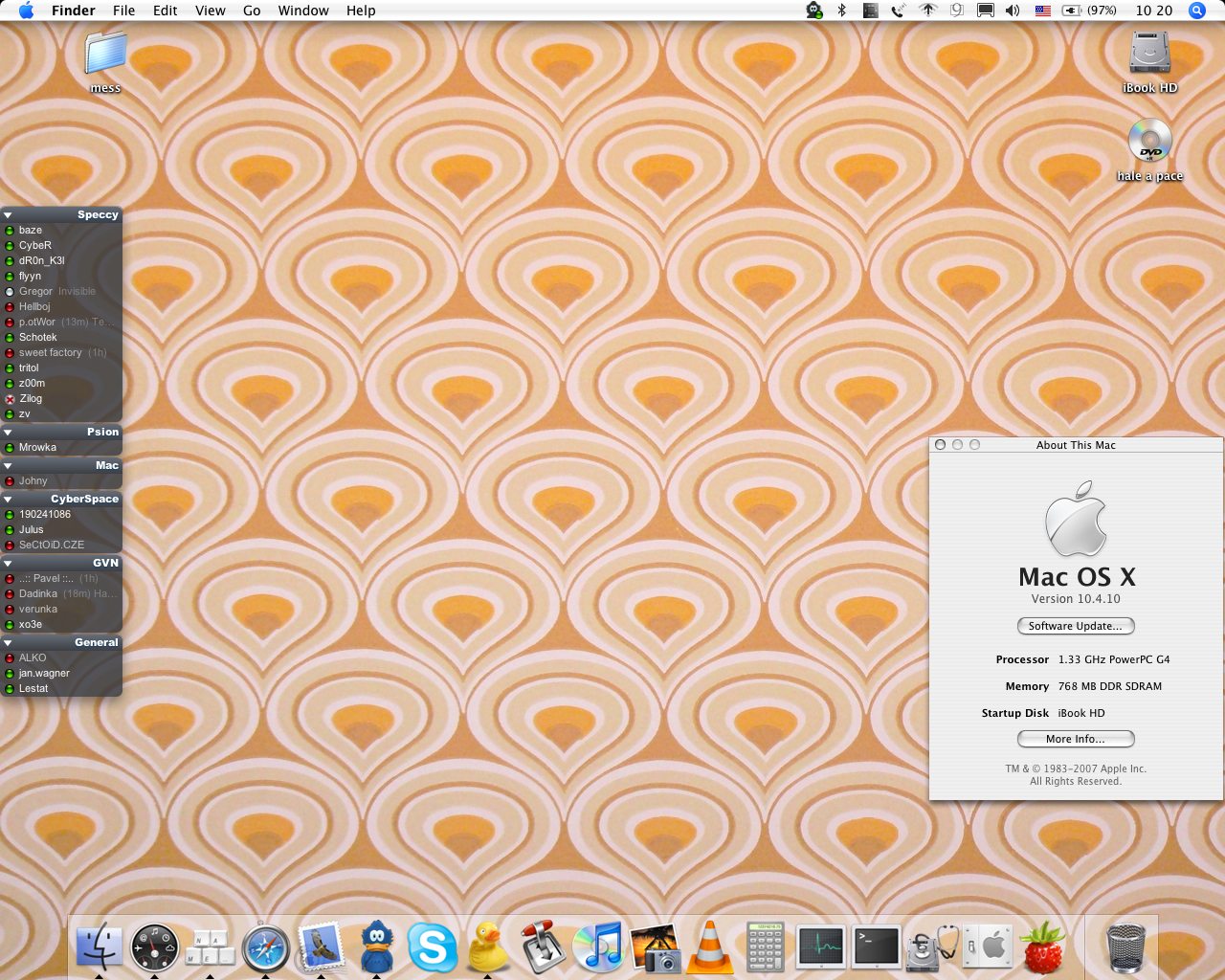
Task: Launch Skype from the dock
Action: pyautogui.click(x=432, y=947)
